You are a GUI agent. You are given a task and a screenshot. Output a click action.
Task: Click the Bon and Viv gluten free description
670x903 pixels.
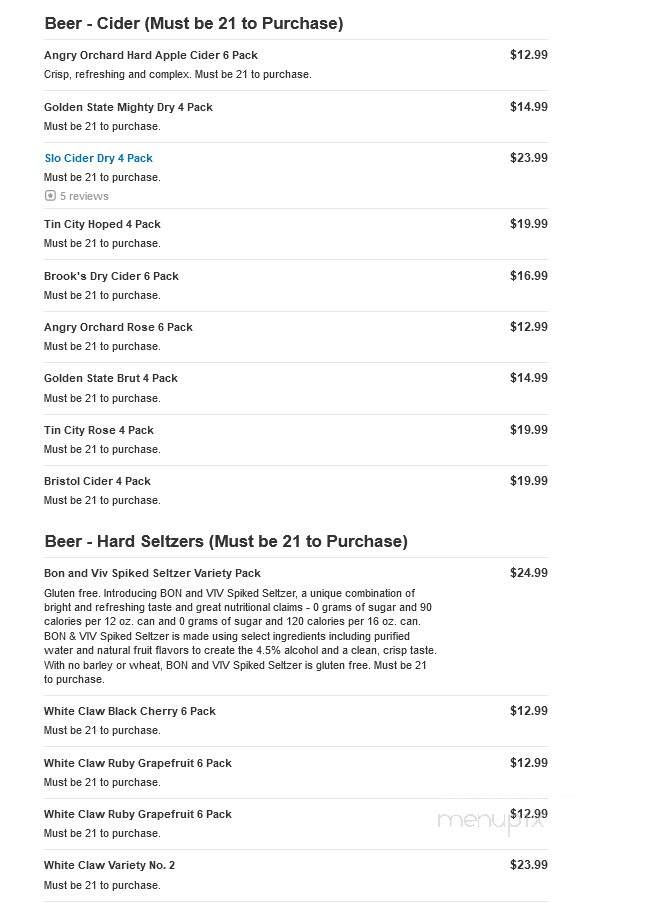tap(240, 636)
